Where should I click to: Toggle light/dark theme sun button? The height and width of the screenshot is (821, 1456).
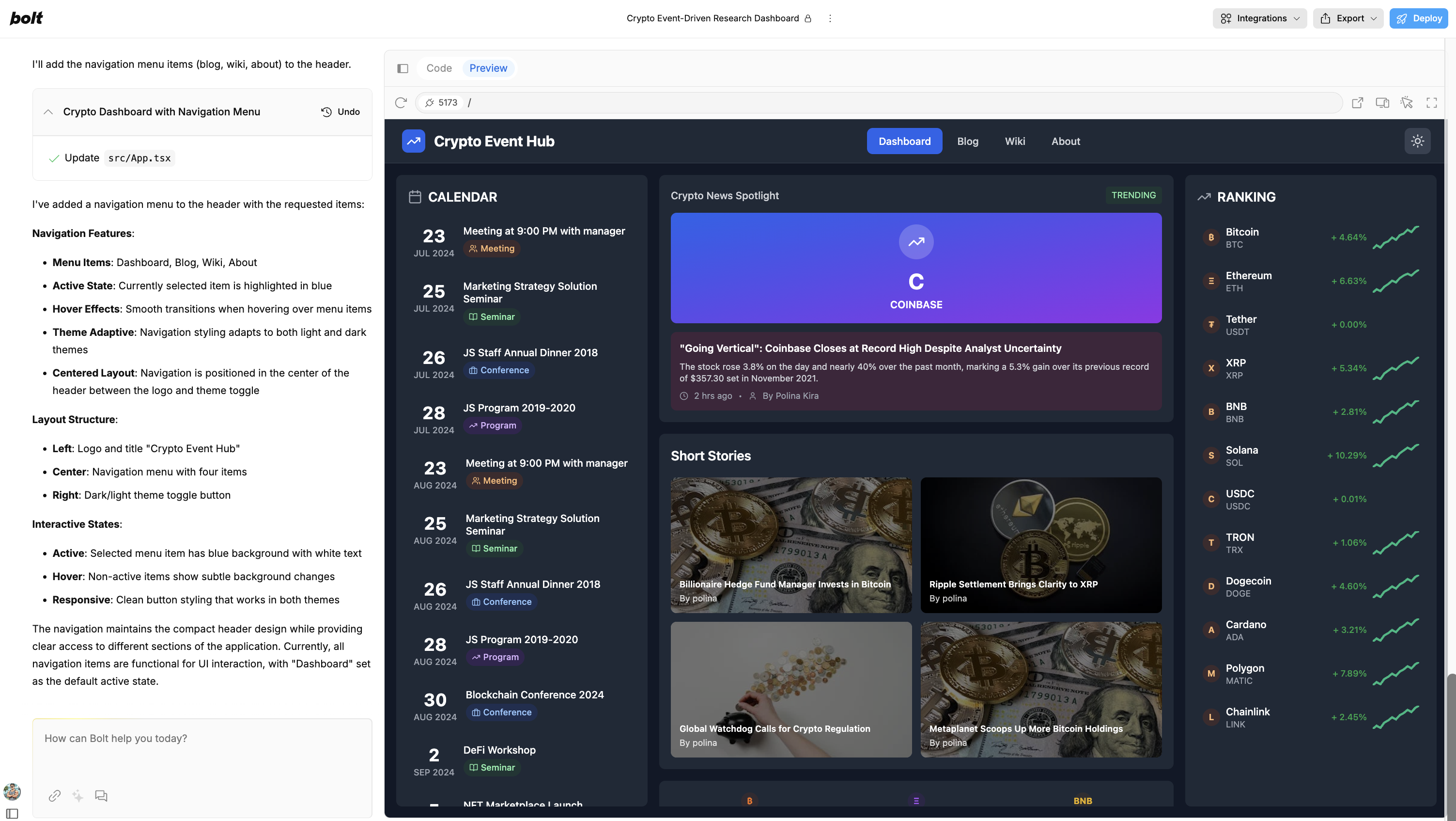click(x=1417, y=141)
